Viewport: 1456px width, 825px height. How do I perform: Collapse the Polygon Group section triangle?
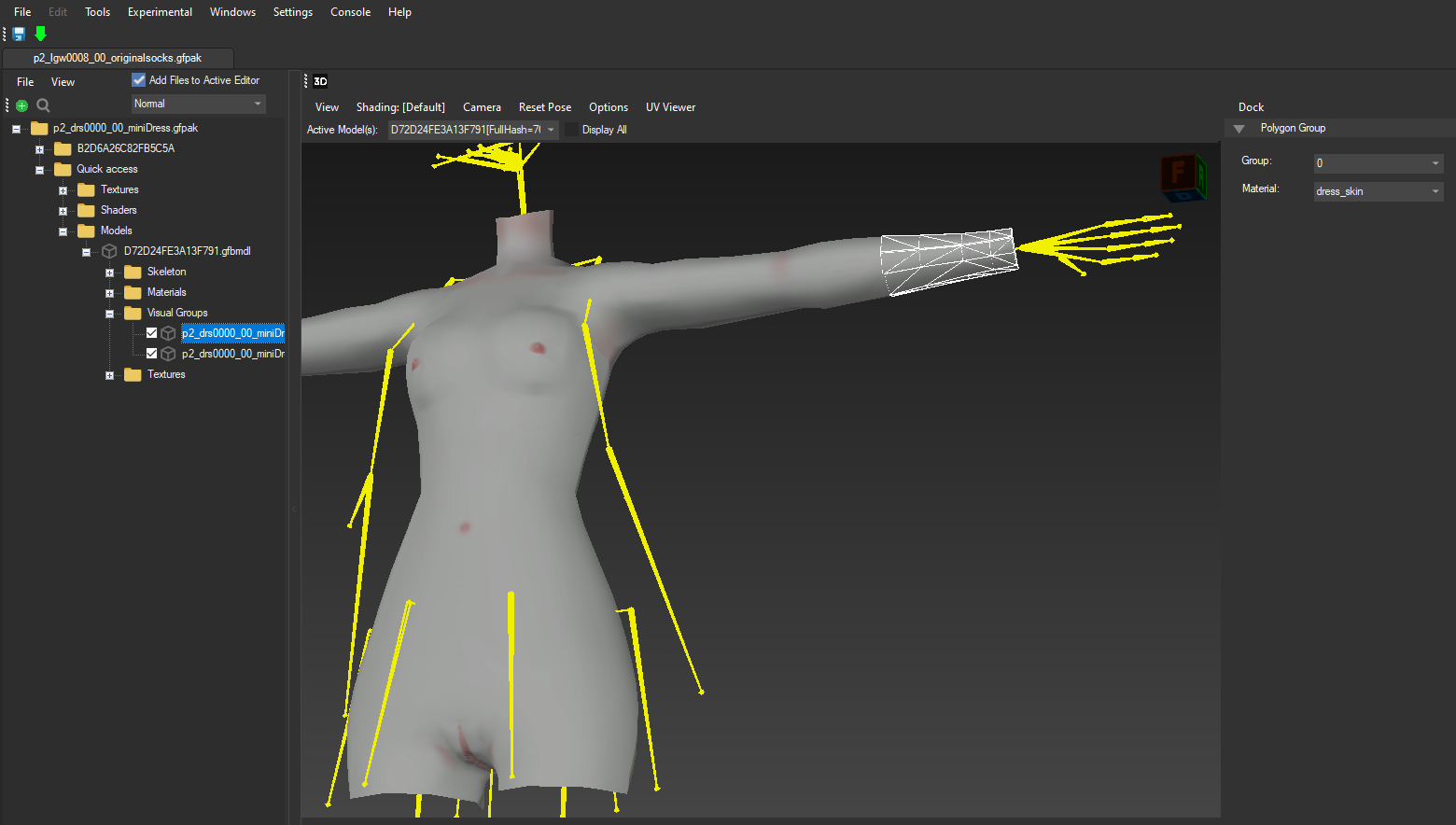pos(1239,129)
